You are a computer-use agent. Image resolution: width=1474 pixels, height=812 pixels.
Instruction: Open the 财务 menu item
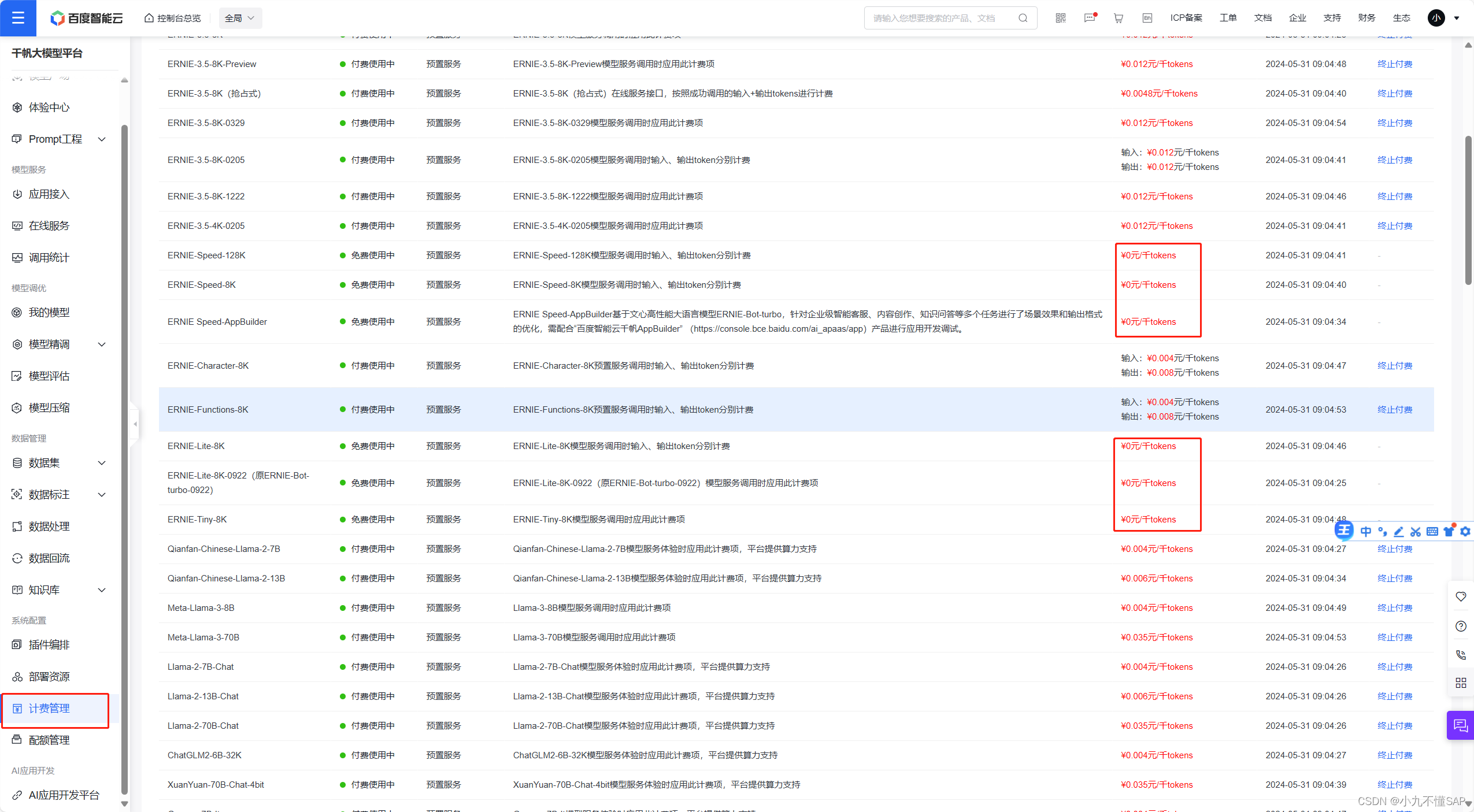[x=1367, y=18]
